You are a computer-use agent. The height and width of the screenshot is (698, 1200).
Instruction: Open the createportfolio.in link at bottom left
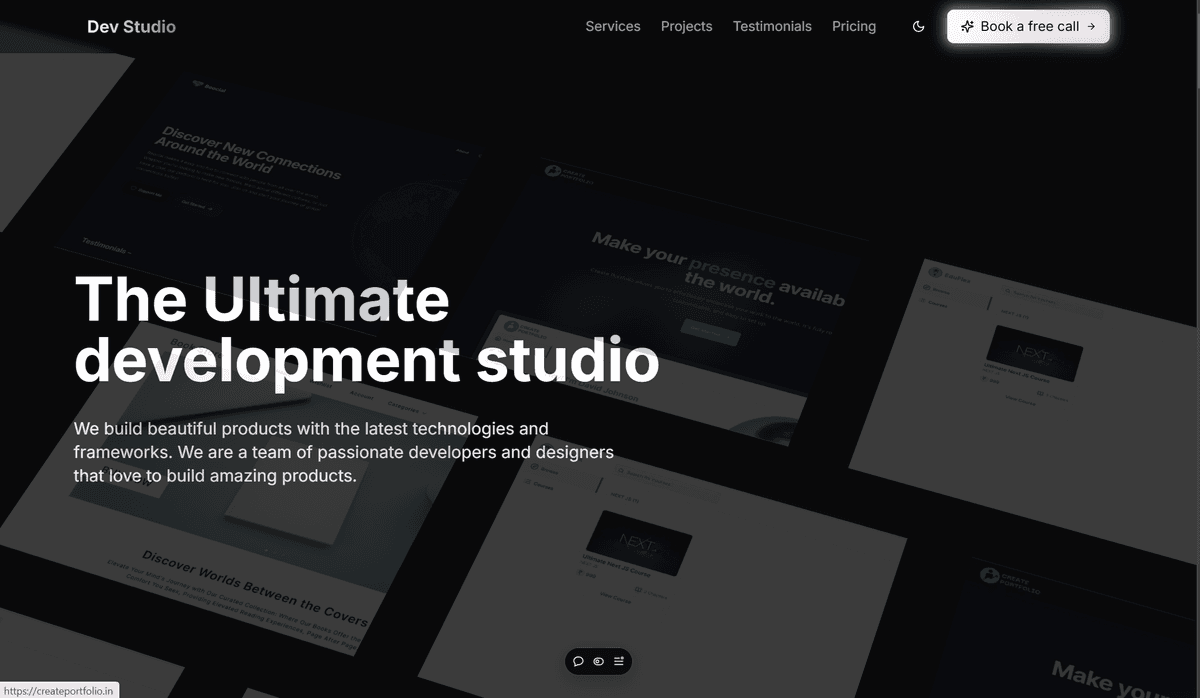click(x=60, y=689)
